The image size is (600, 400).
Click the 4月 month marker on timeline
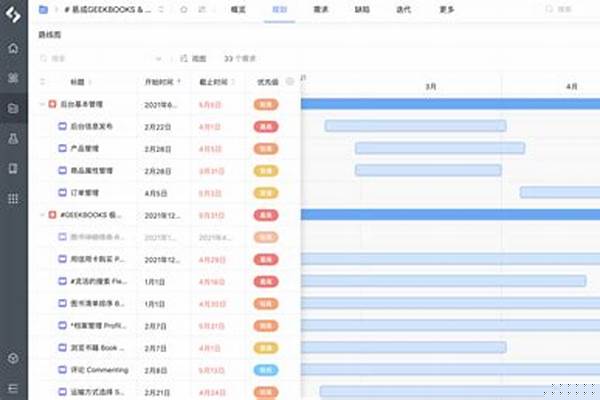point(572,87)
